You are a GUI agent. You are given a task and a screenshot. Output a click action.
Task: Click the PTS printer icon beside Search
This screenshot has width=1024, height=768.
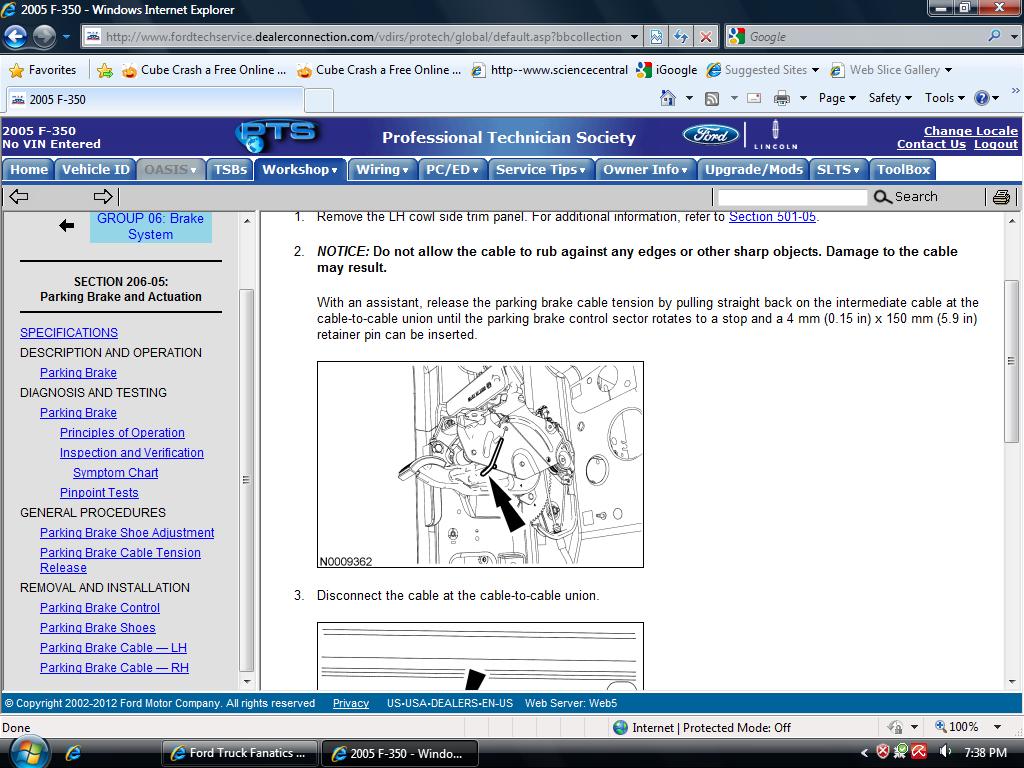(1001, 197)
